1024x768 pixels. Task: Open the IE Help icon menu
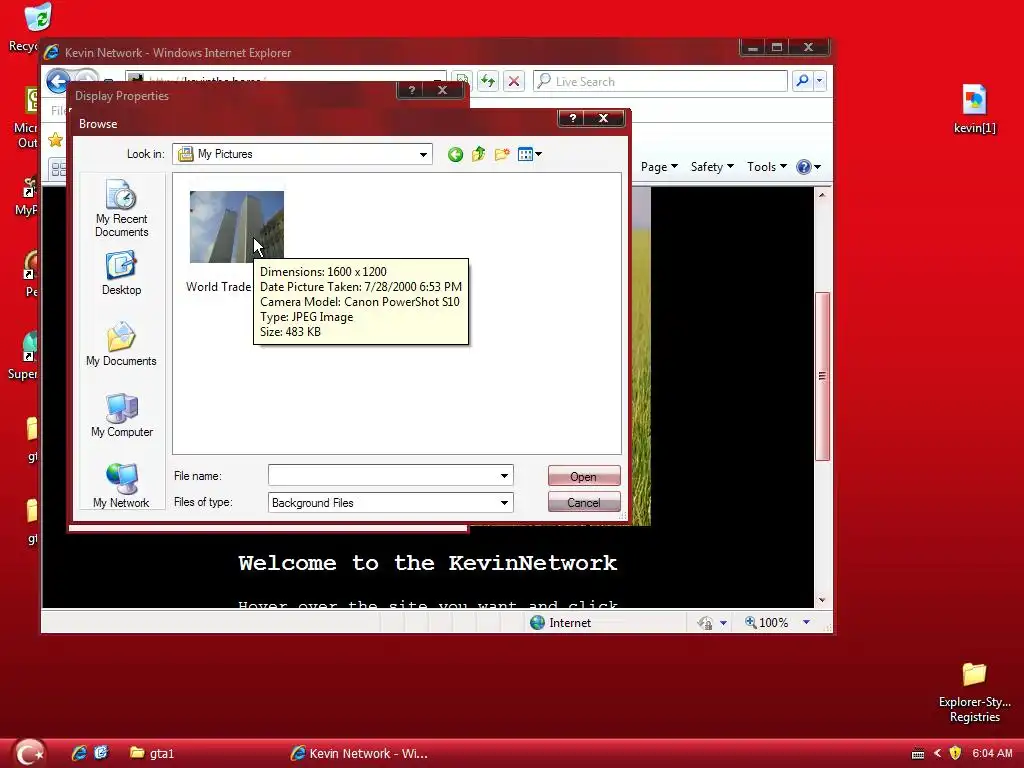pos(808,167)
